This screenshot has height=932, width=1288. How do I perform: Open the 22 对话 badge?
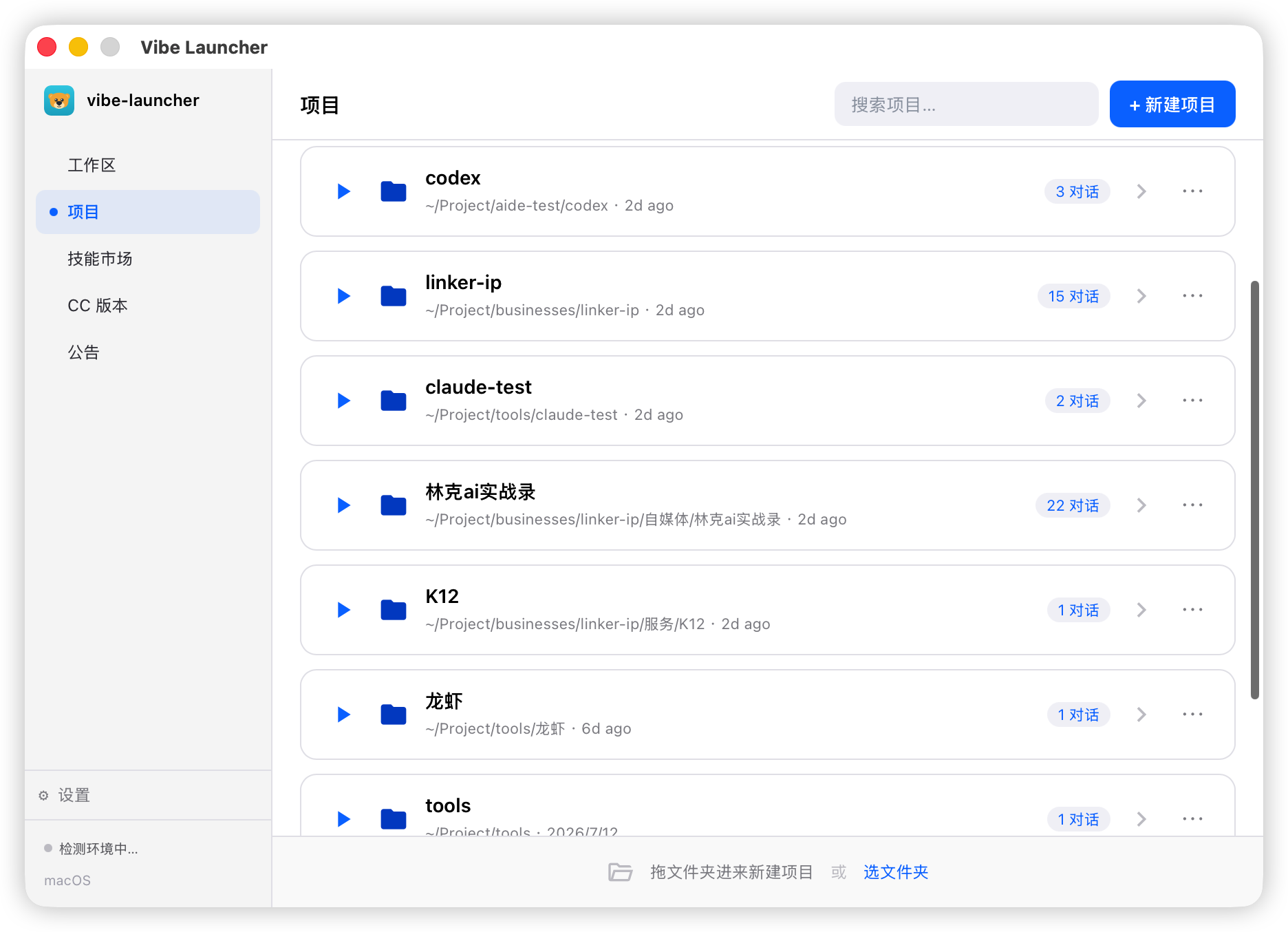1073,505
